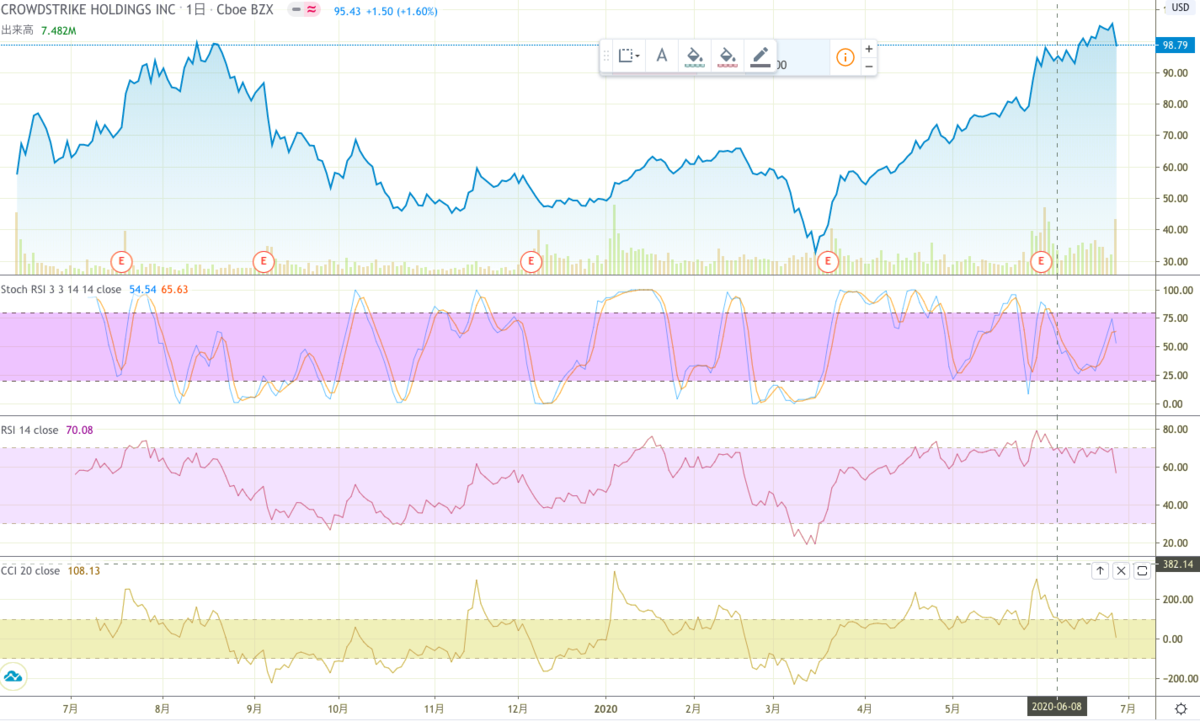Screen dimensions: 1200x727
Task: Toggle the gray minus pill beside Cboe BZX
Action: tap(297, 11)
